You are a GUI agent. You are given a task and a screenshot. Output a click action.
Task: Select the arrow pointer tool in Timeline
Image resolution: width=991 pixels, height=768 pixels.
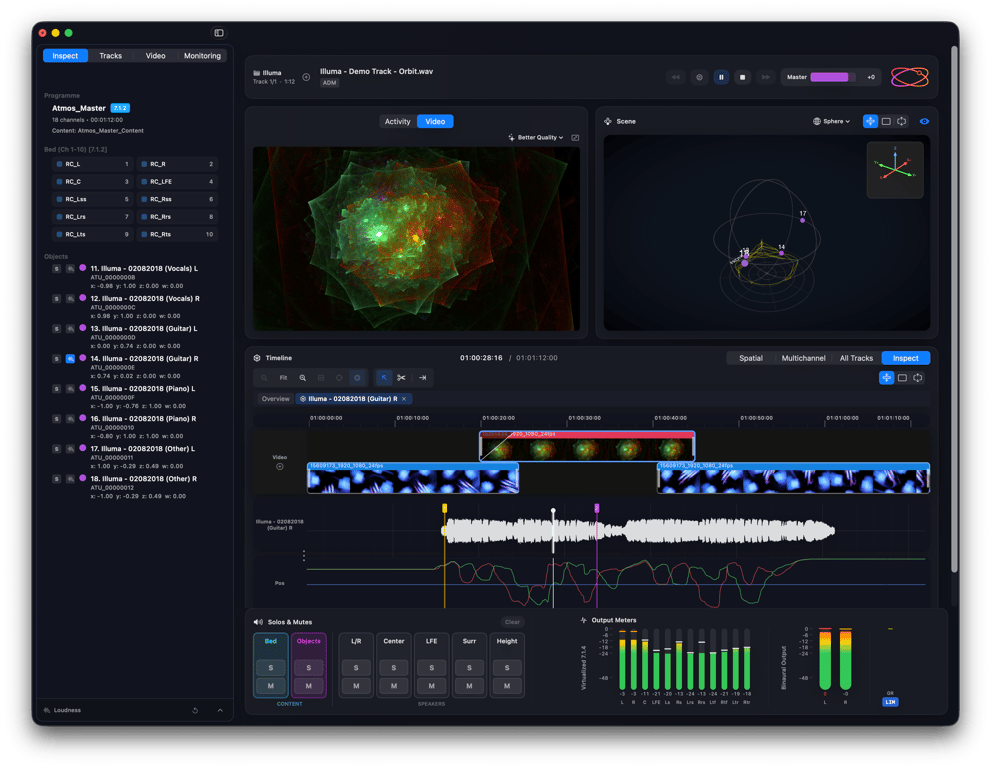pos(383,378)
